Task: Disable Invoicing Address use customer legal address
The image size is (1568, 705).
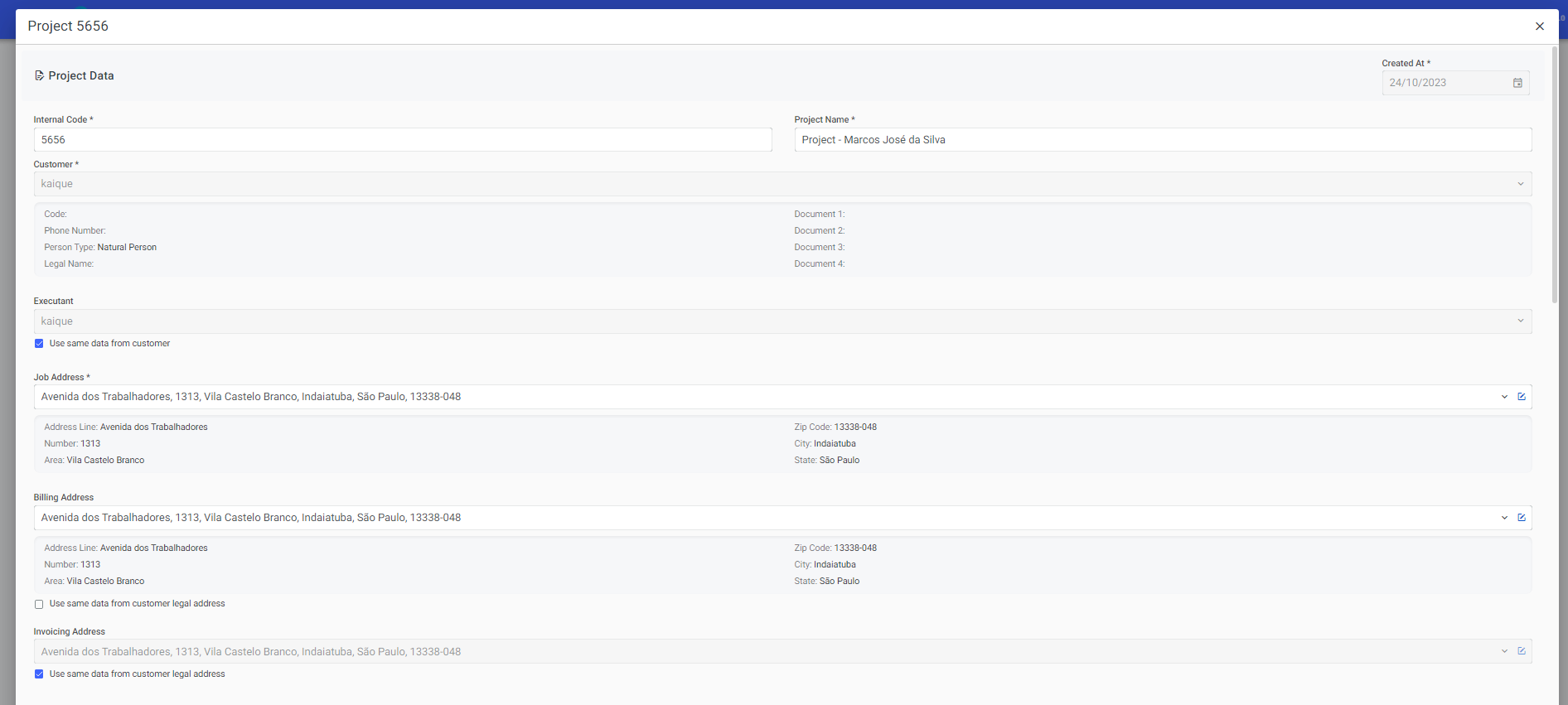Action: click(39, 674)
